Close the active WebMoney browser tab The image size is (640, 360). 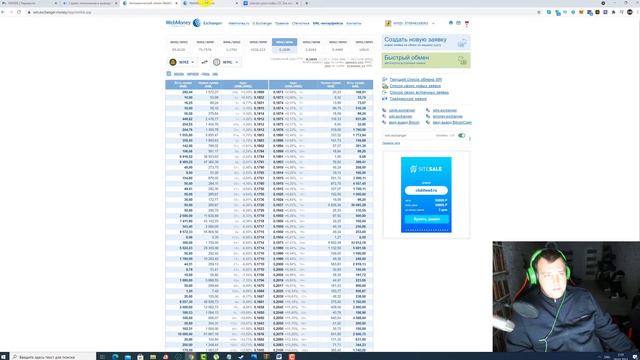pos(177,3)
